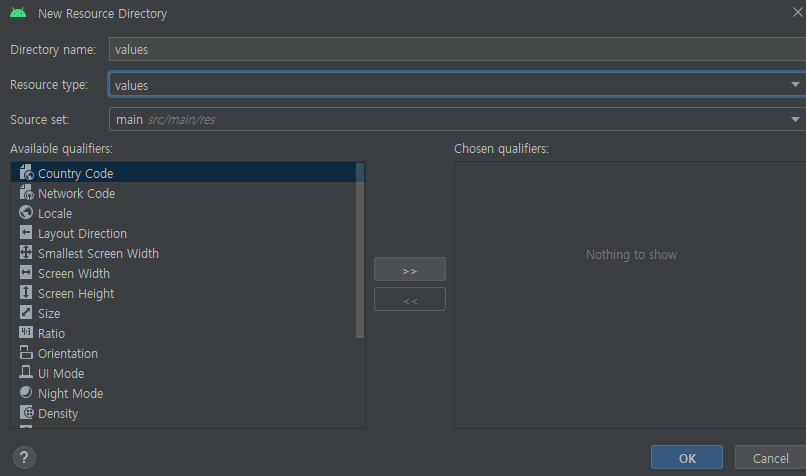Screen dimensions: 806x476
Task: Remove qualifier with the << button
Action: coord(410,299)
